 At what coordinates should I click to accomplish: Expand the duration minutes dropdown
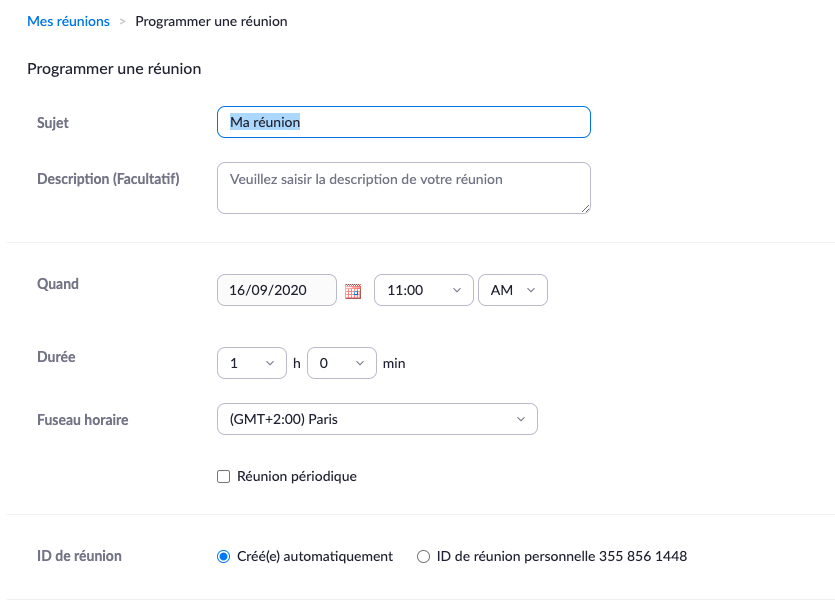click(x=342, y=363)
